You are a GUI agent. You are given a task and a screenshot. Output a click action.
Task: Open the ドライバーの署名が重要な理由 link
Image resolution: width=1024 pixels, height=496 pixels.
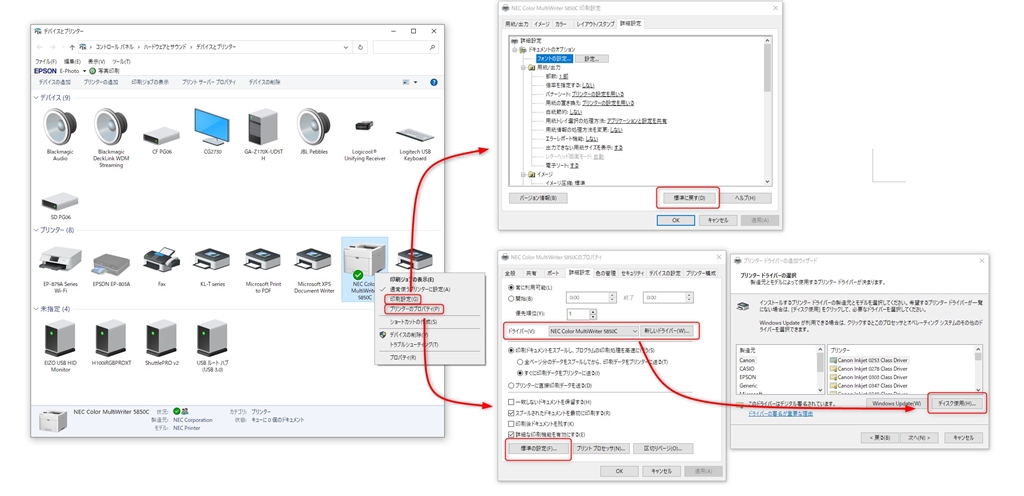click(x=780, y=414)
